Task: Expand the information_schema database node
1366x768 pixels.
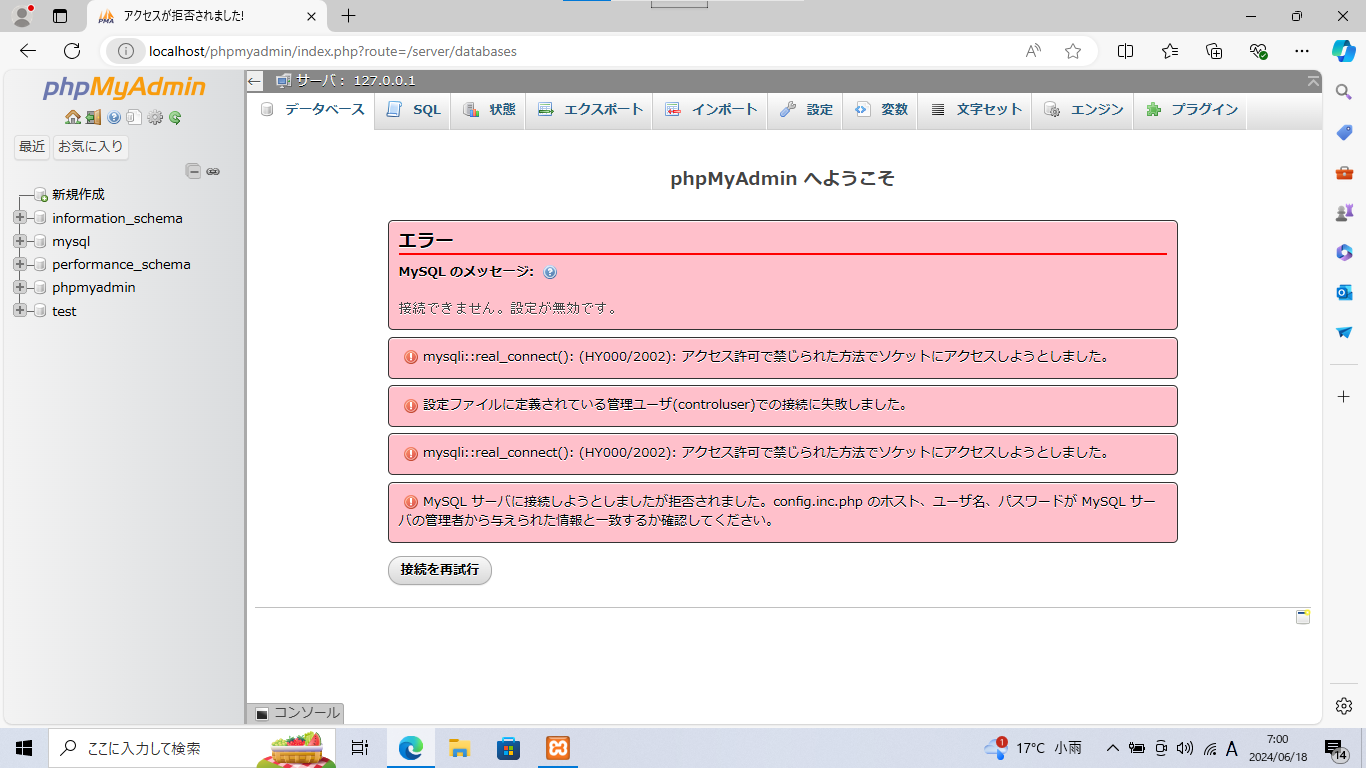Action: tap(20, 218)
